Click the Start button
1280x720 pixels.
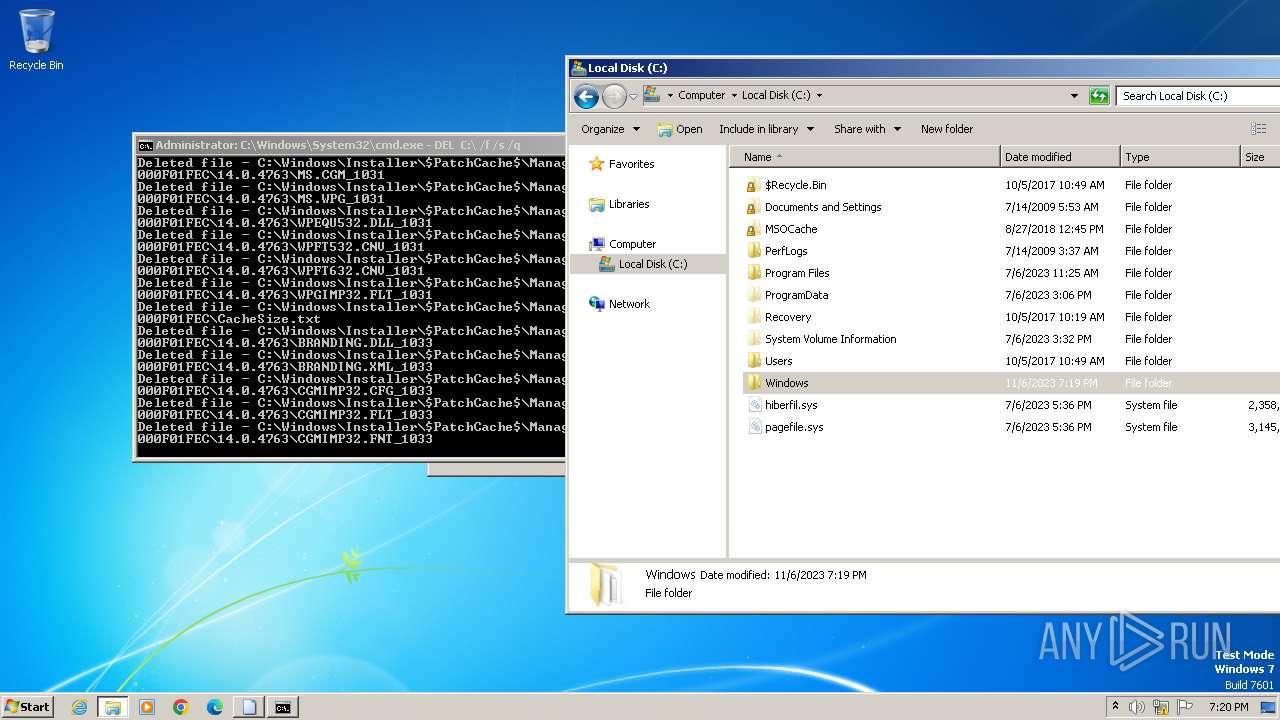tap(28, 707)
